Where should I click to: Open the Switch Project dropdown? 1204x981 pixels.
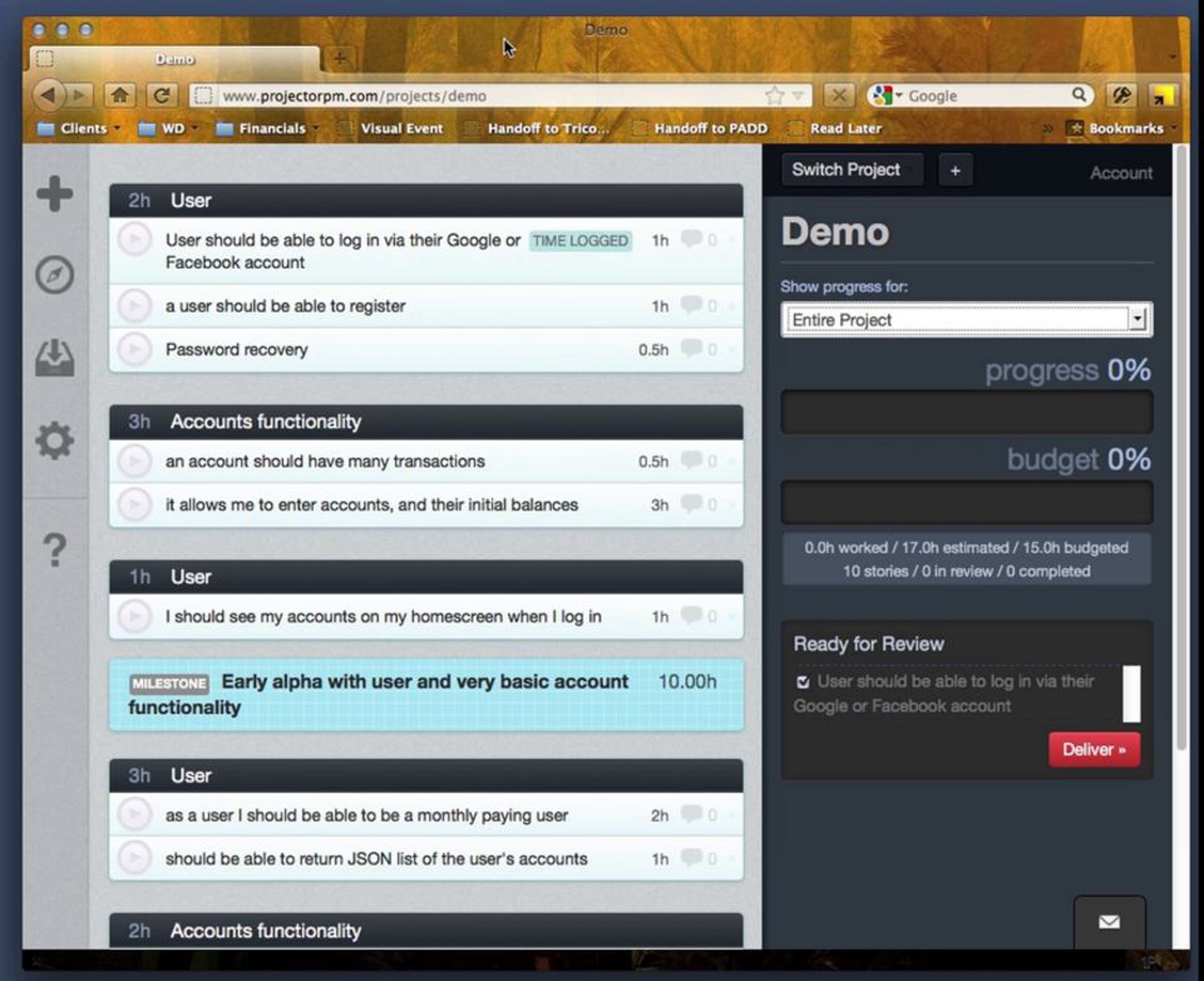pos(852,170)
